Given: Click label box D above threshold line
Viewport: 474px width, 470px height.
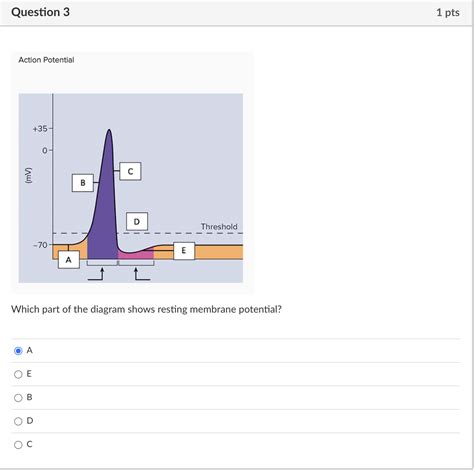Looking at the screenshot, I should (x=137, y=221).
